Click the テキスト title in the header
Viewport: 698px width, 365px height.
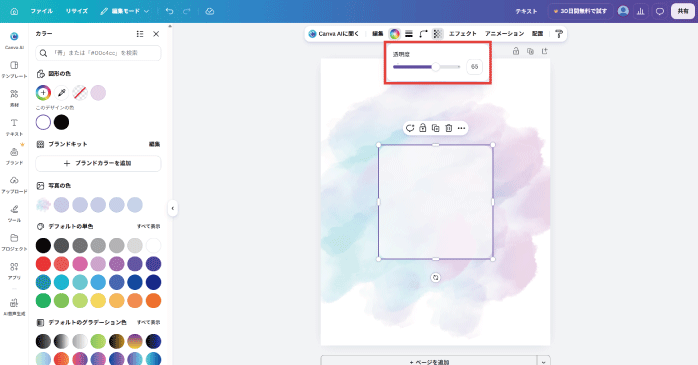[x=526, y=11]
